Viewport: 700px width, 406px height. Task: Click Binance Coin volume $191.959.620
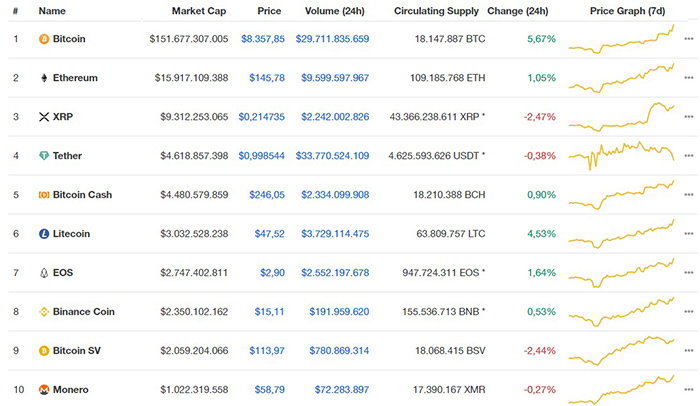339,311
